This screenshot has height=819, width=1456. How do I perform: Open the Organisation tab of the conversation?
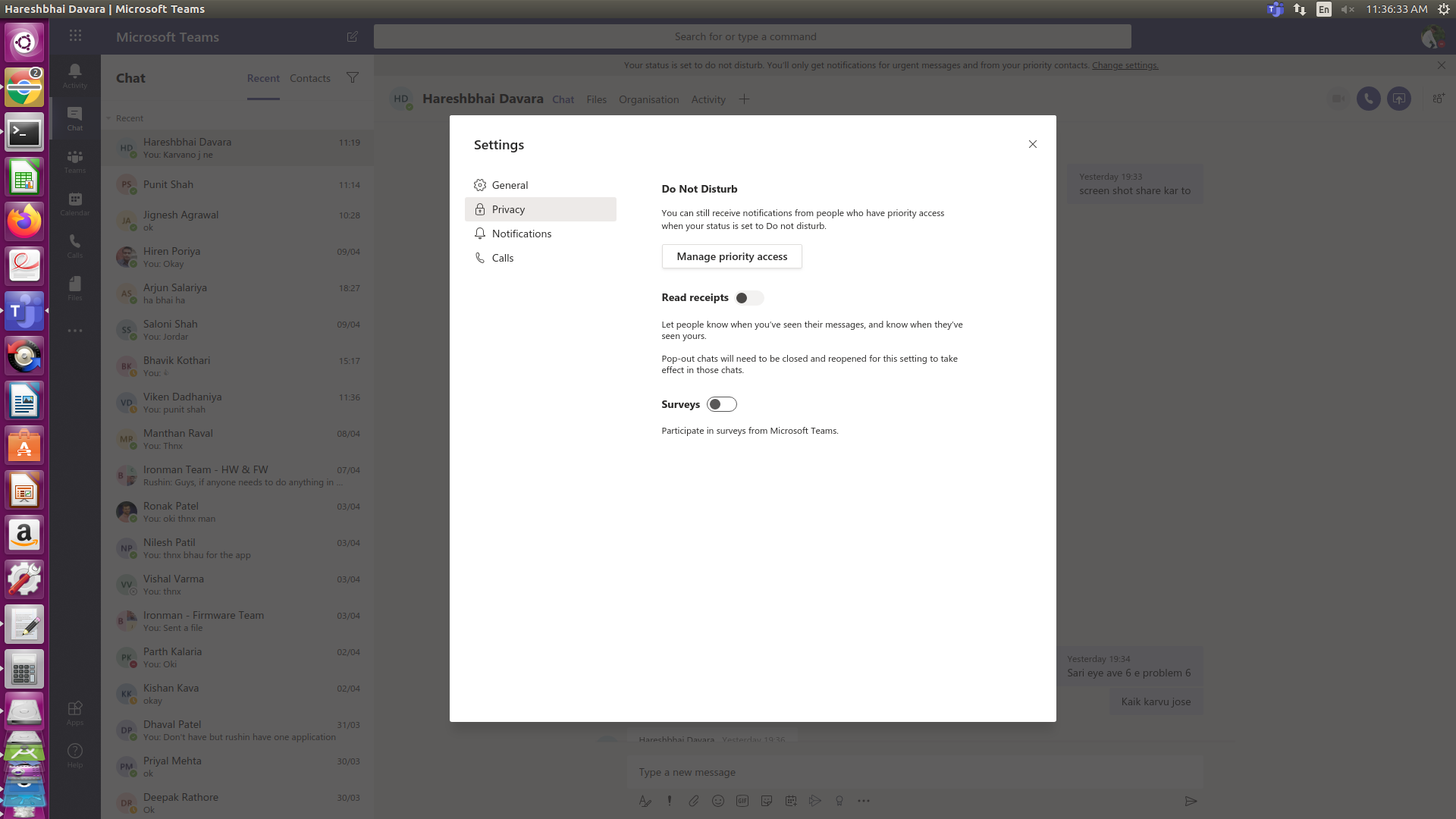[648, 99]
